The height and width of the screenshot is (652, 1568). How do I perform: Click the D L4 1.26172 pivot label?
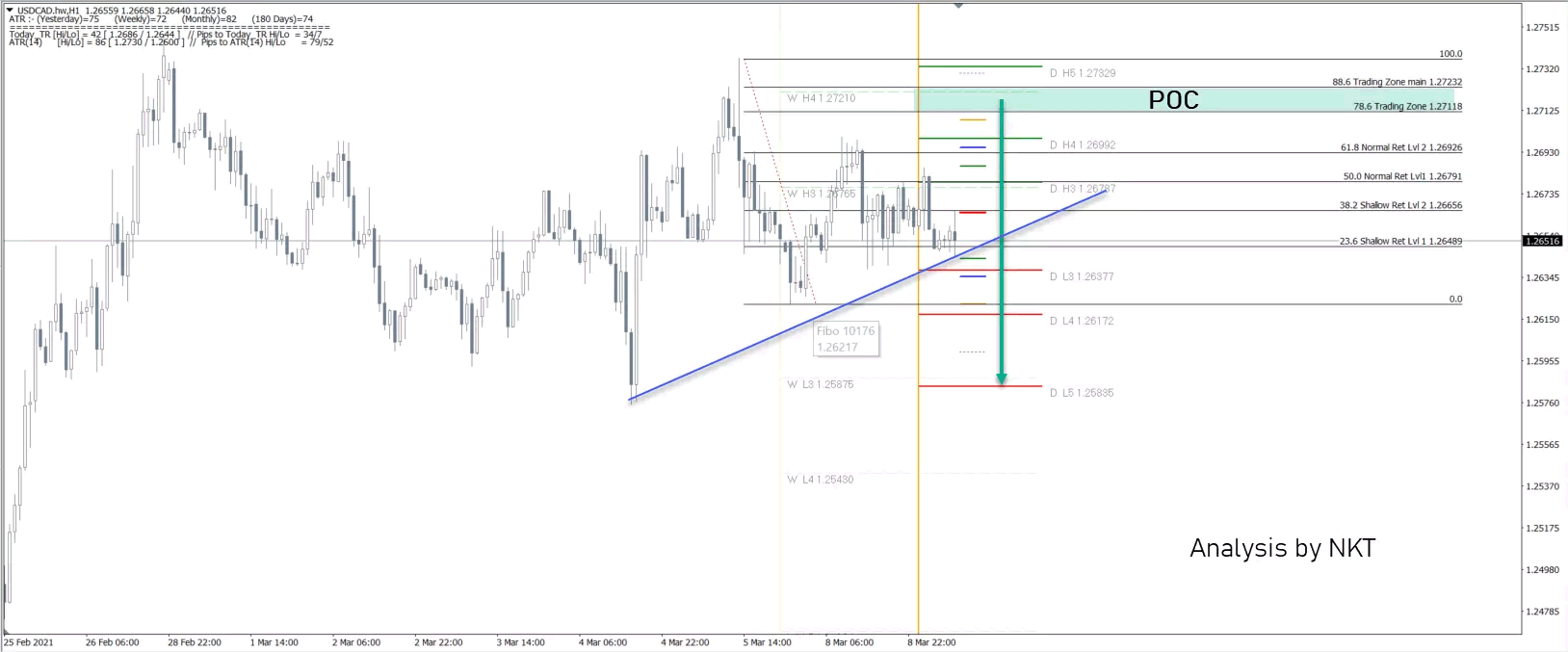1082,321
